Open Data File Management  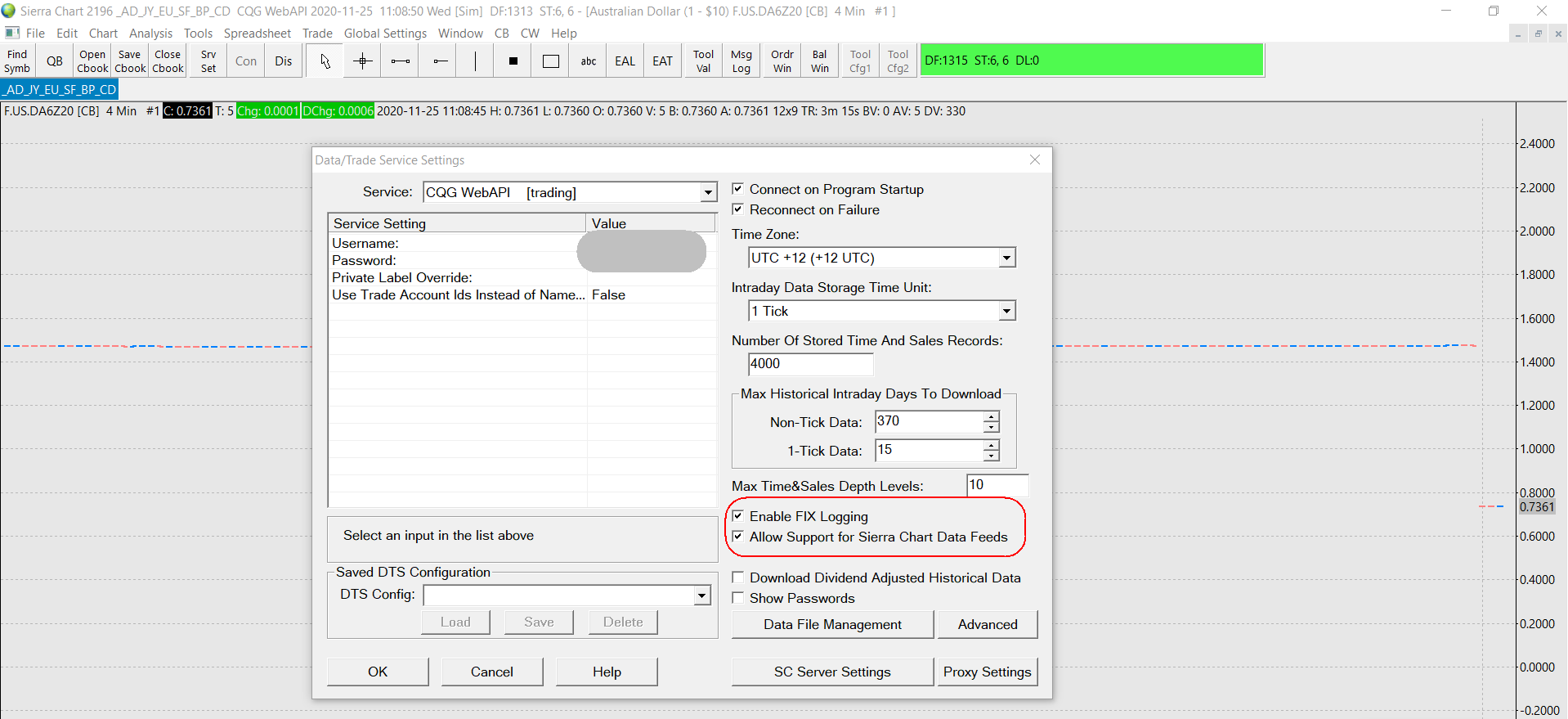(x=832, y=624)
